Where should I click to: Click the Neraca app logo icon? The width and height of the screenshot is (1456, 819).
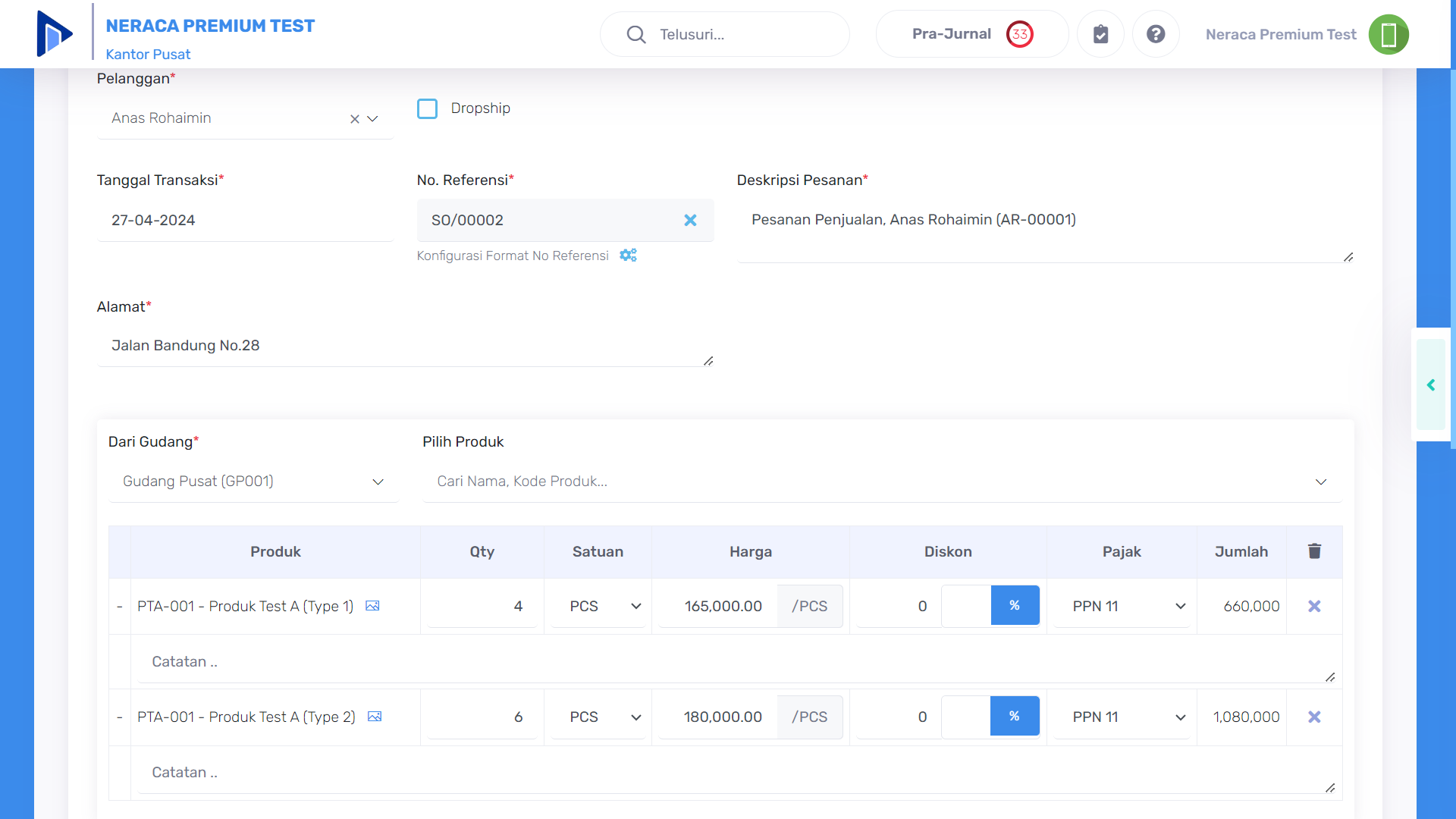click(x=55, y=34)
